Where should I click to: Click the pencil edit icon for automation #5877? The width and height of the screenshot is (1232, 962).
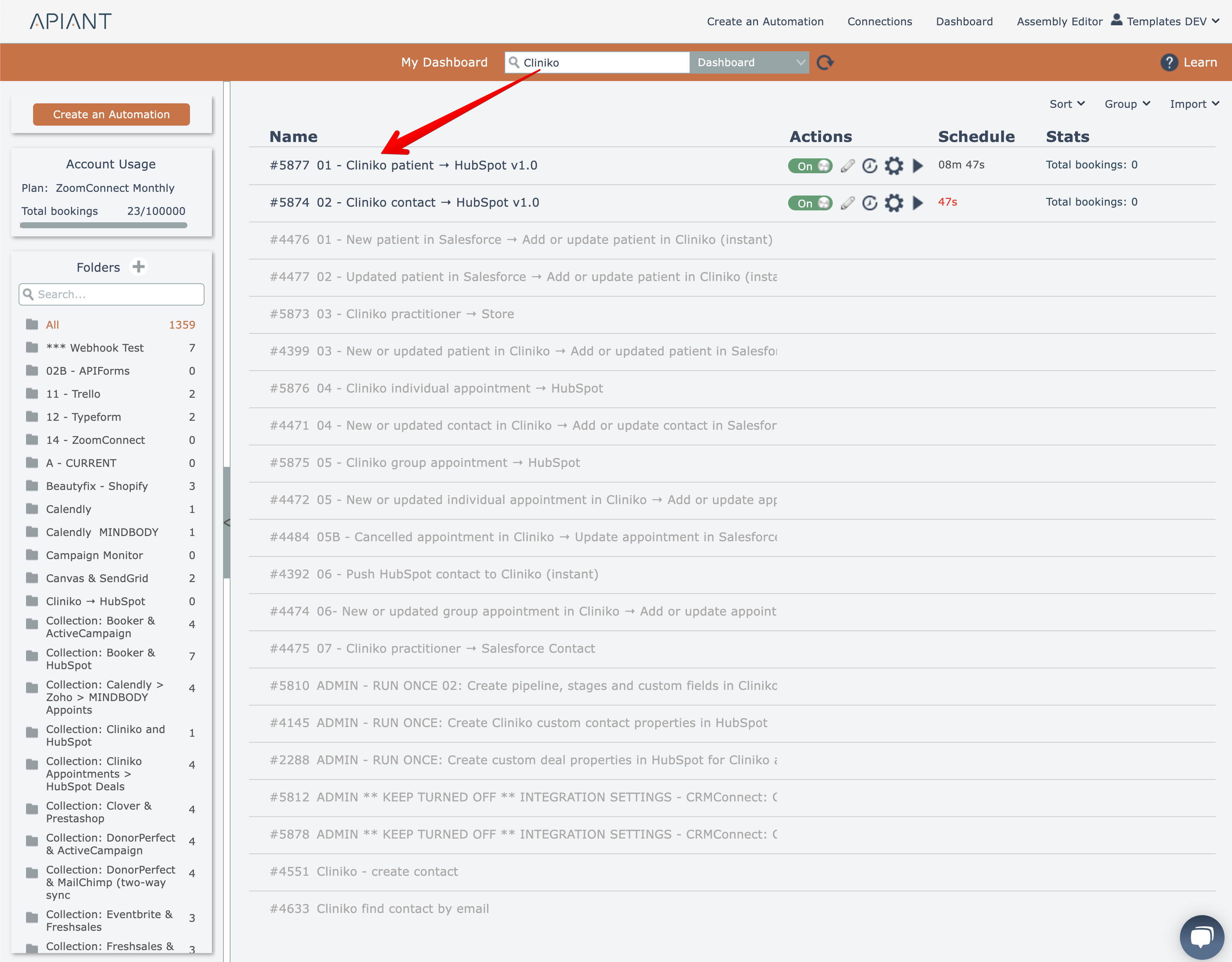coord(847,166)
